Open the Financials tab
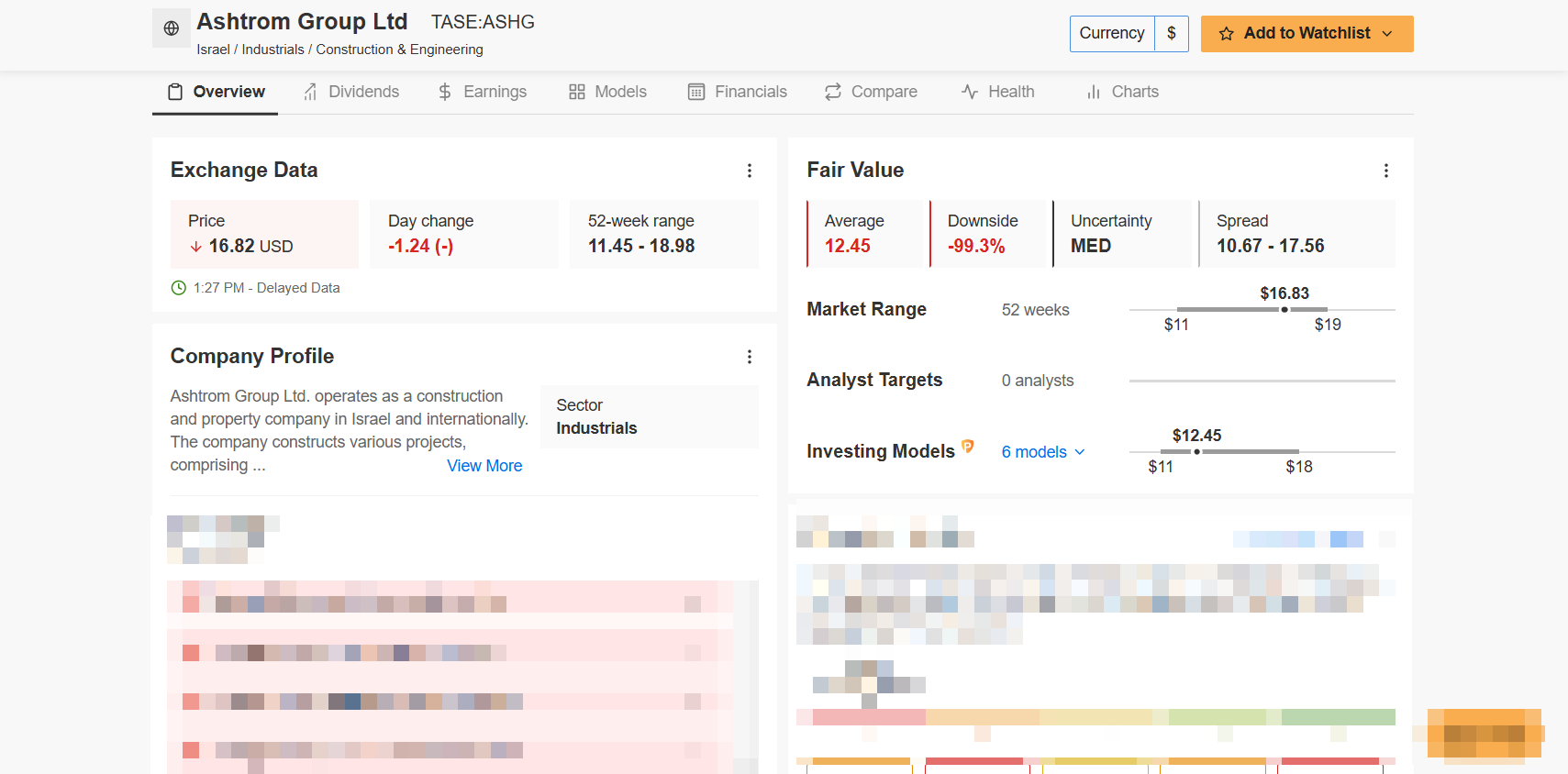 (738, 92)
